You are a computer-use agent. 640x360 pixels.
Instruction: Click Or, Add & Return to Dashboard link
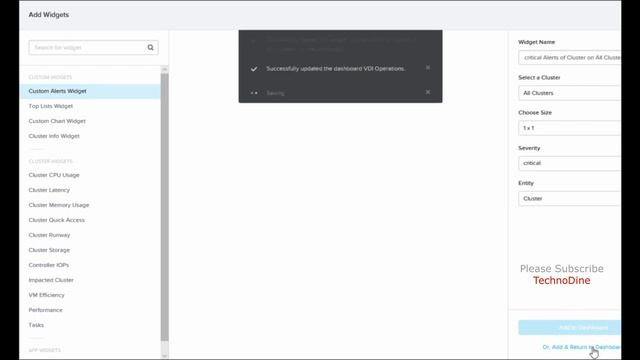(581, 347)
